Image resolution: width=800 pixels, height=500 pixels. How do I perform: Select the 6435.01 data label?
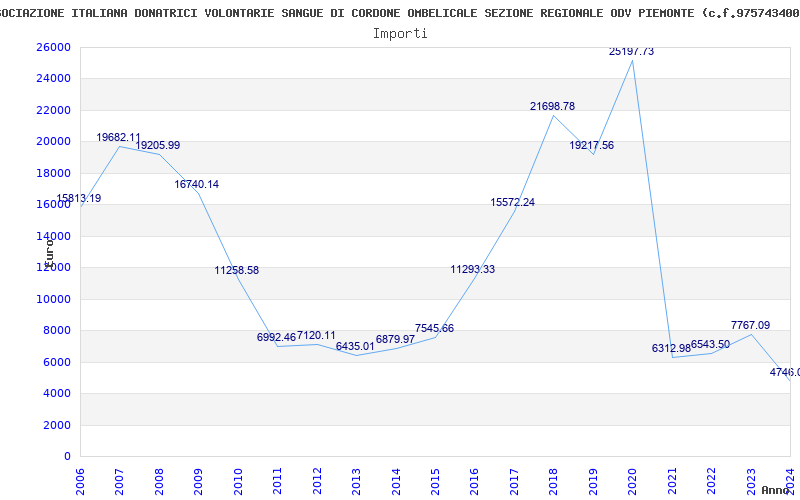pos(355,346)
